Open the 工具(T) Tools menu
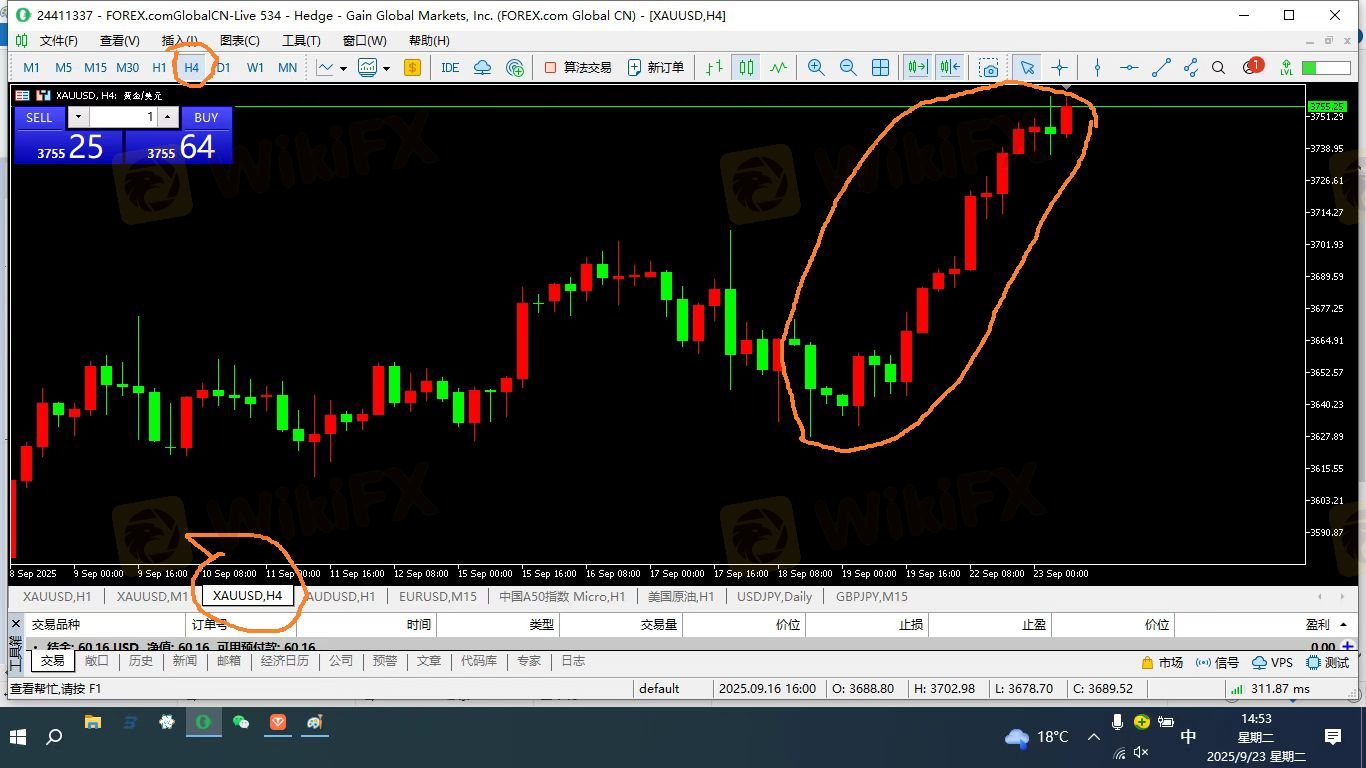The image size is (1366, 768). 301,41
